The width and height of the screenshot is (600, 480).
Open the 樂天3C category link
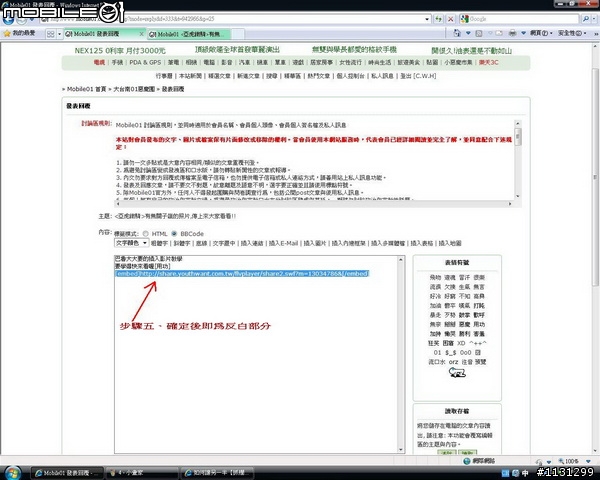[x=489, y=62]
